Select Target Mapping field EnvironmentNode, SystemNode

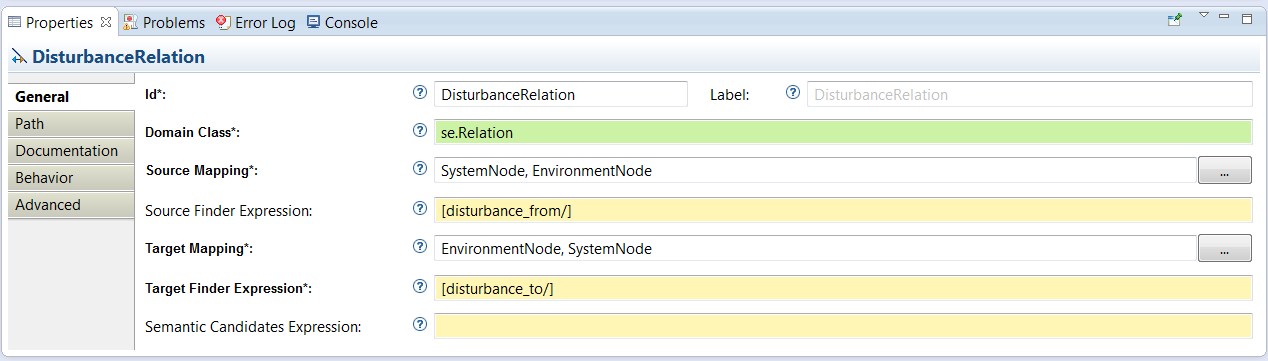[815, 249]
